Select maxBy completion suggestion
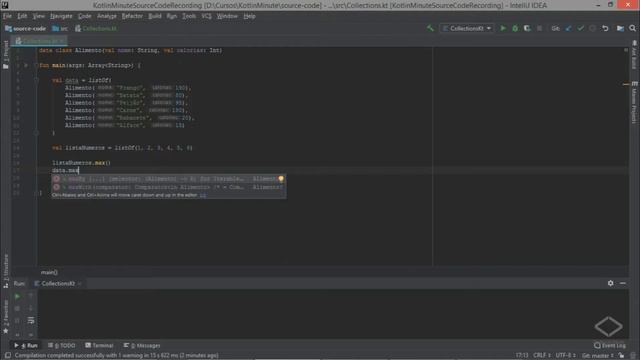Viewport: 640px width, 360px height. [x=169, y=179]
